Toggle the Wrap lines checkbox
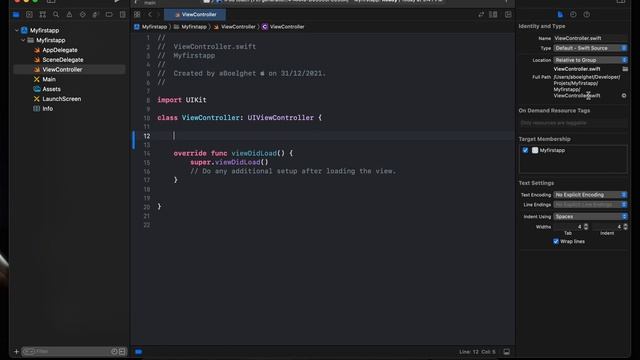Screen dimensions: 640x360 pos(556,241)
